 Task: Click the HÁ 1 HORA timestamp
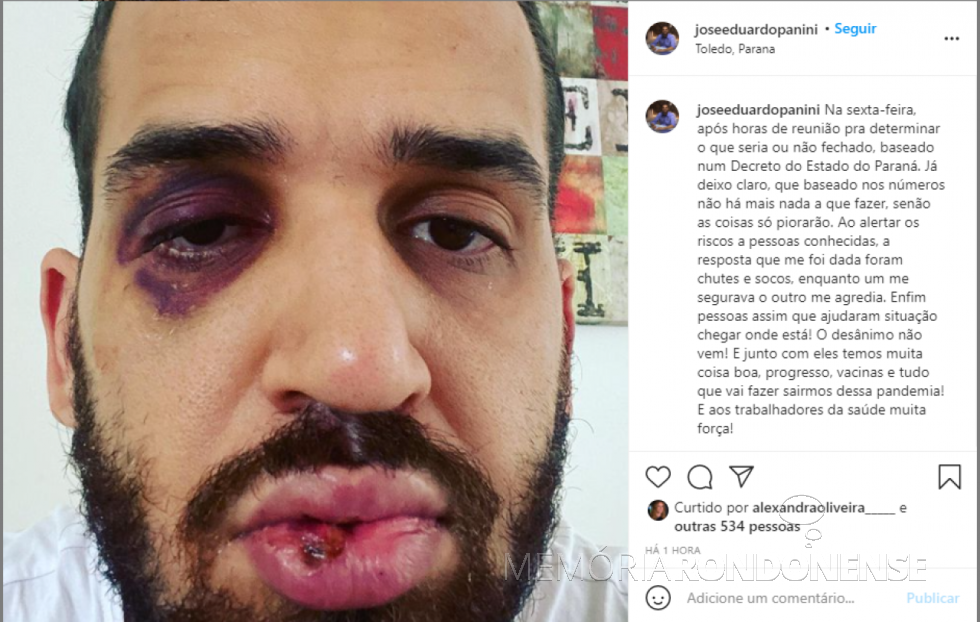tap(673, 550)
